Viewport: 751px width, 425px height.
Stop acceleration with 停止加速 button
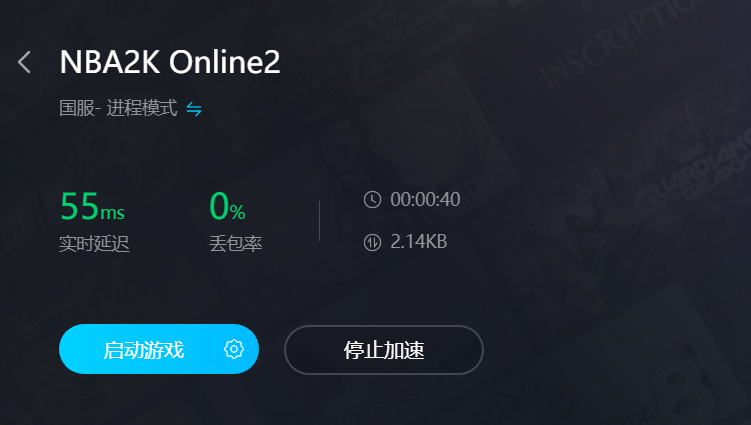[384, 350]
